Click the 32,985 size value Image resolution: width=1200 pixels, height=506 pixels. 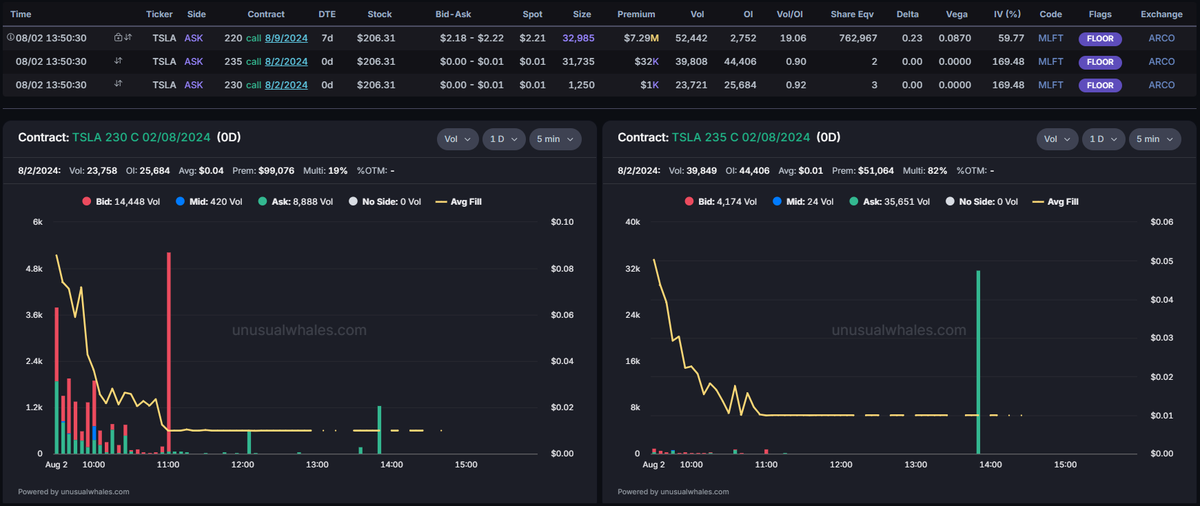(578, 37)
